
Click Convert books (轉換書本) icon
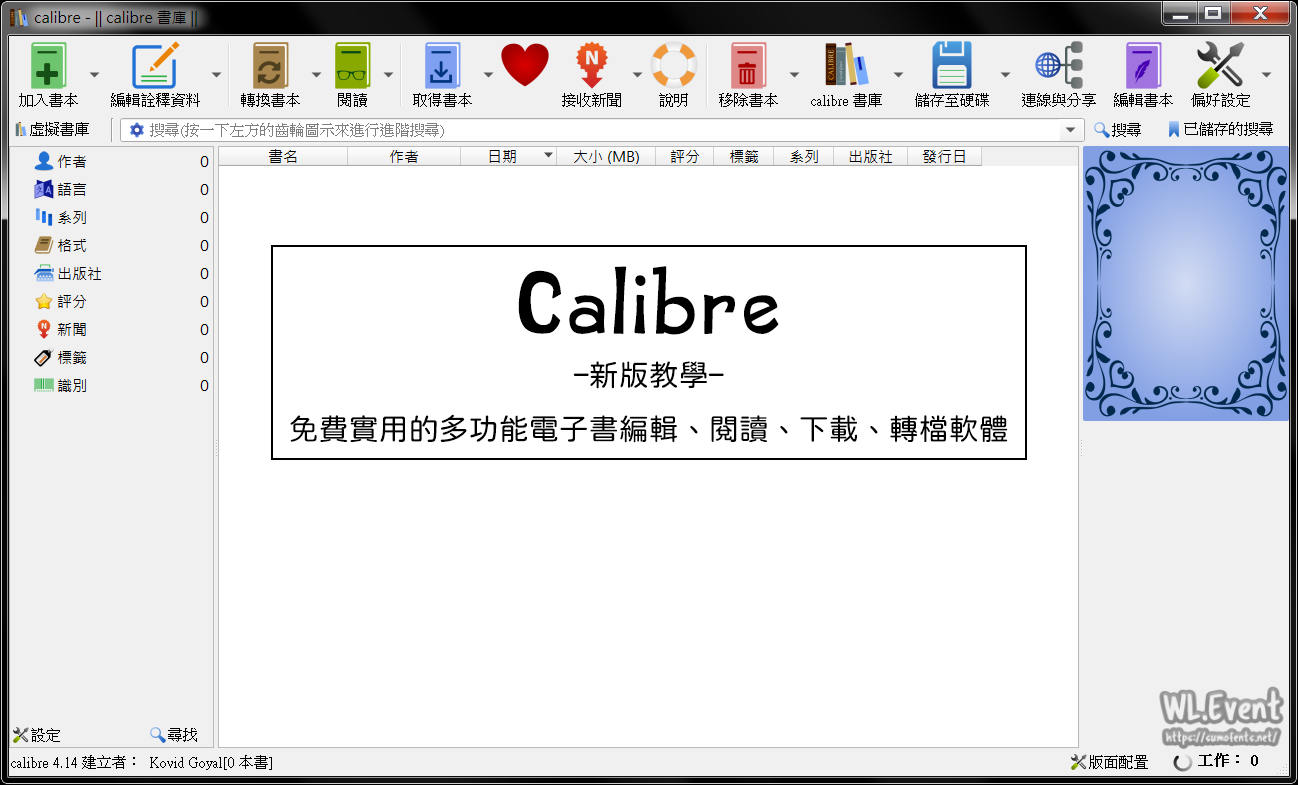270,66
